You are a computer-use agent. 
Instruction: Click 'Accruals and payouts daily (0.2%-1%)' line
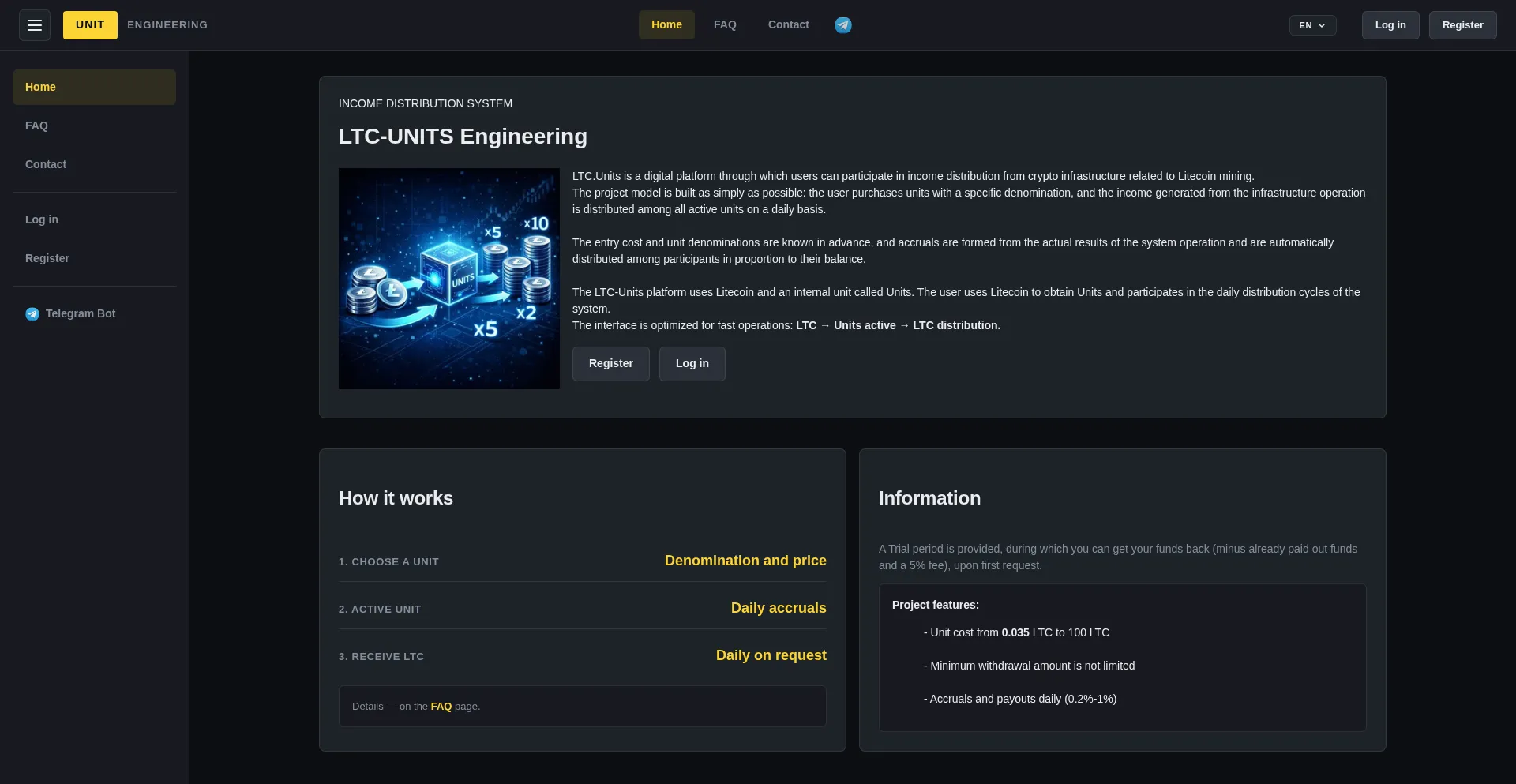[1020, 699]
